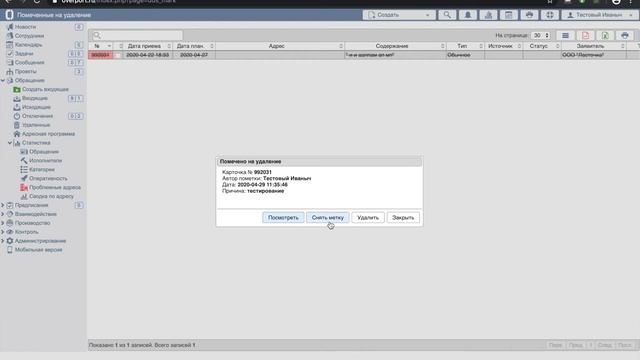Image resolution: width=640 pixels, height=360 pixels.
Task: Tick the checkbox in the table's first row
Action: (x=118, y=55)
